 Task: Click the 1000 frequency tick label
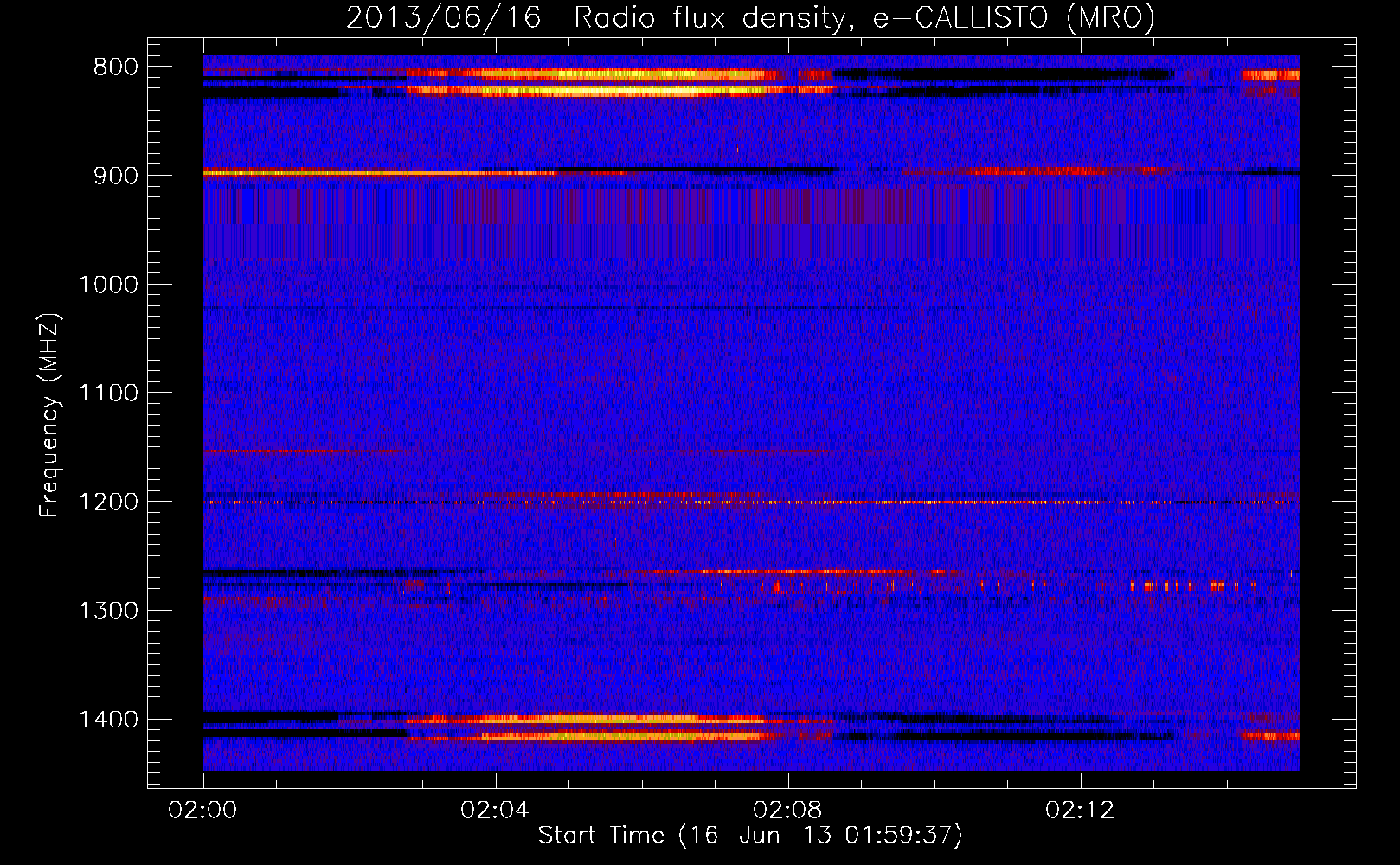coord(108,285)
